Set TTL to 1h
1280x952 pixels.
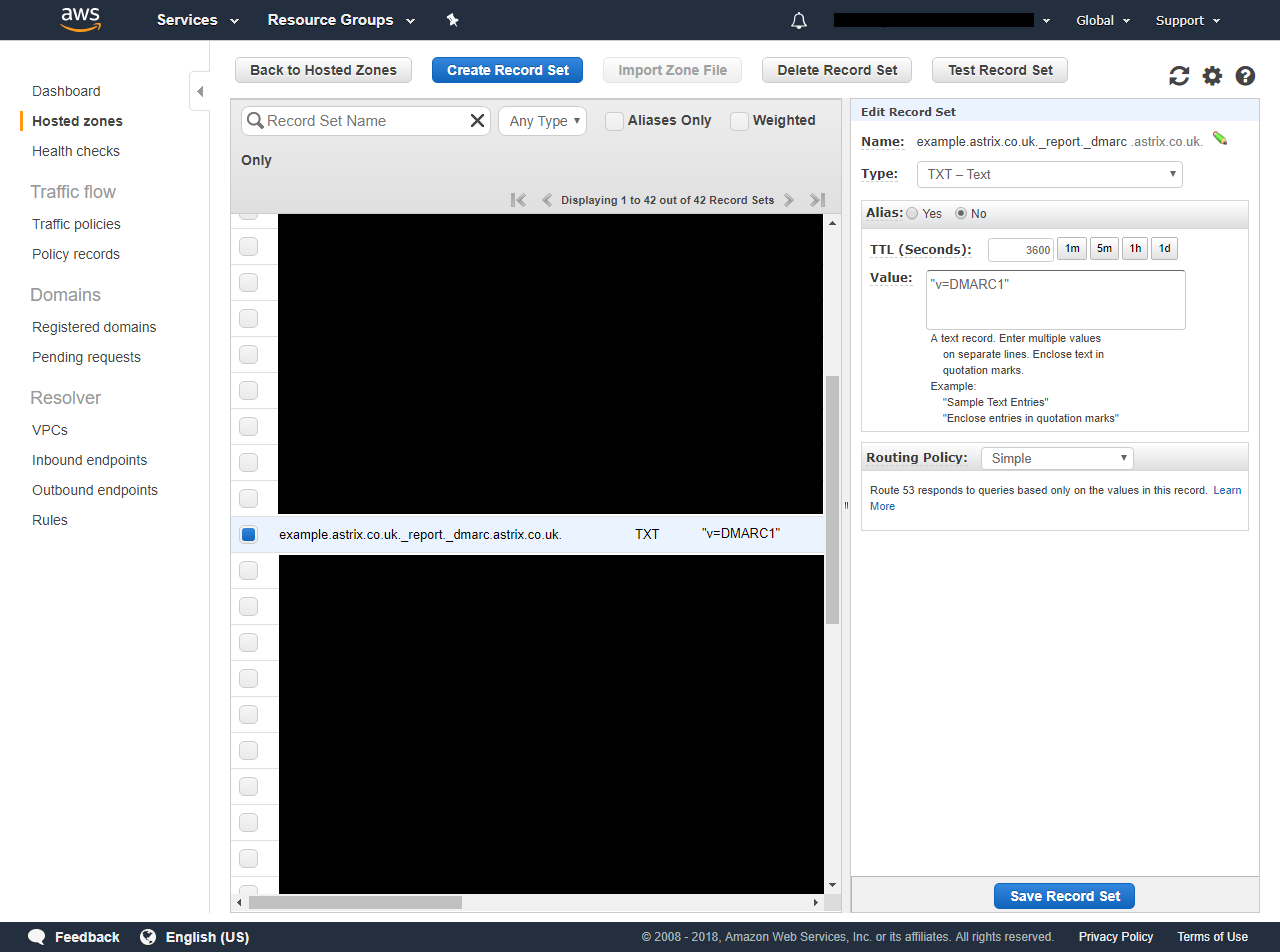pos(1135,249)
